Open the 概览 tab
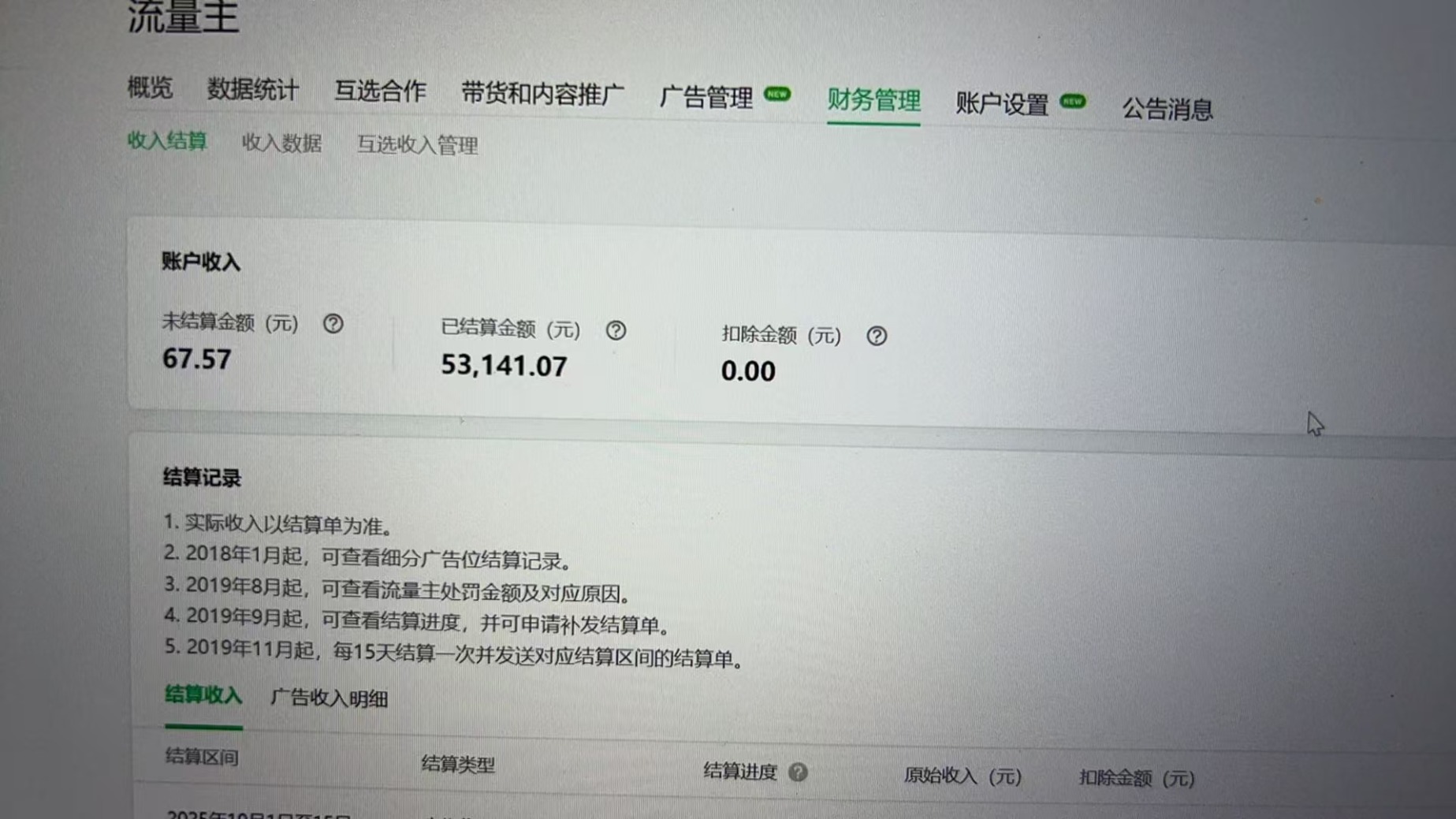The width and height of the screenshot is (1456, 819). point(150,87)
